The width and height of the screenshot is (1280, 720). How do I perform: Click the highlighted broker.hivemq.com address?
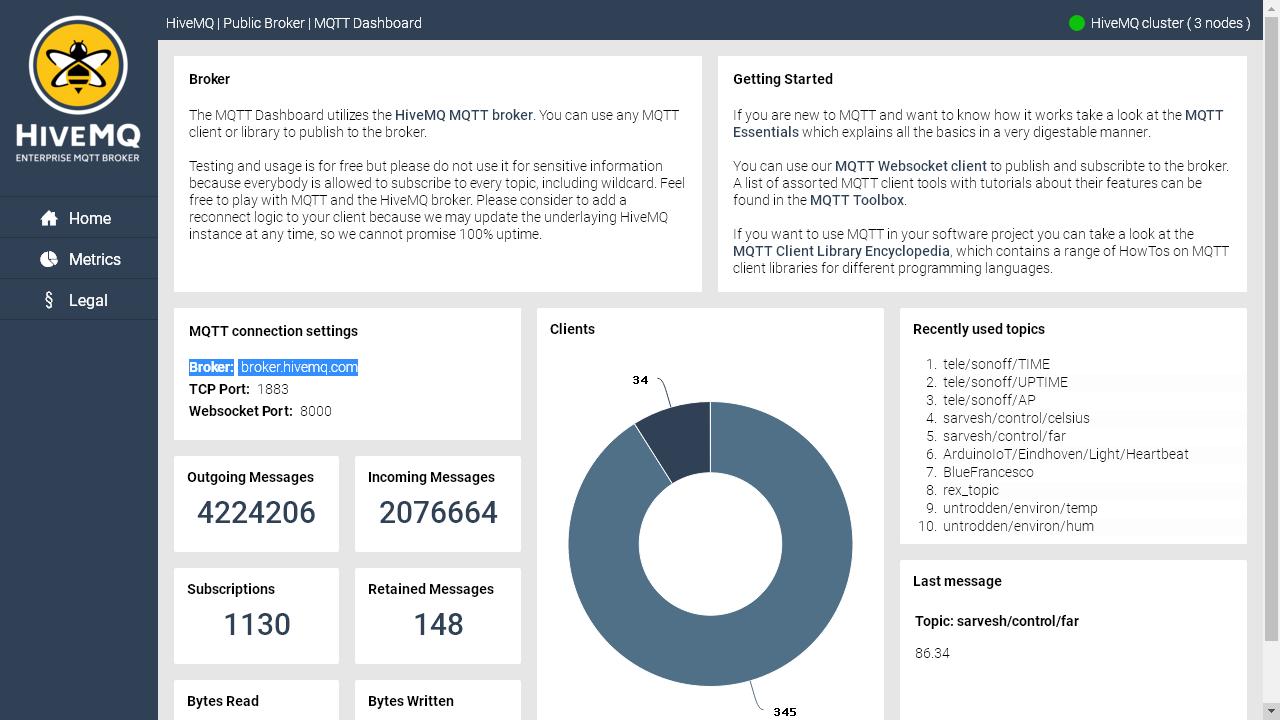(298, 367)
